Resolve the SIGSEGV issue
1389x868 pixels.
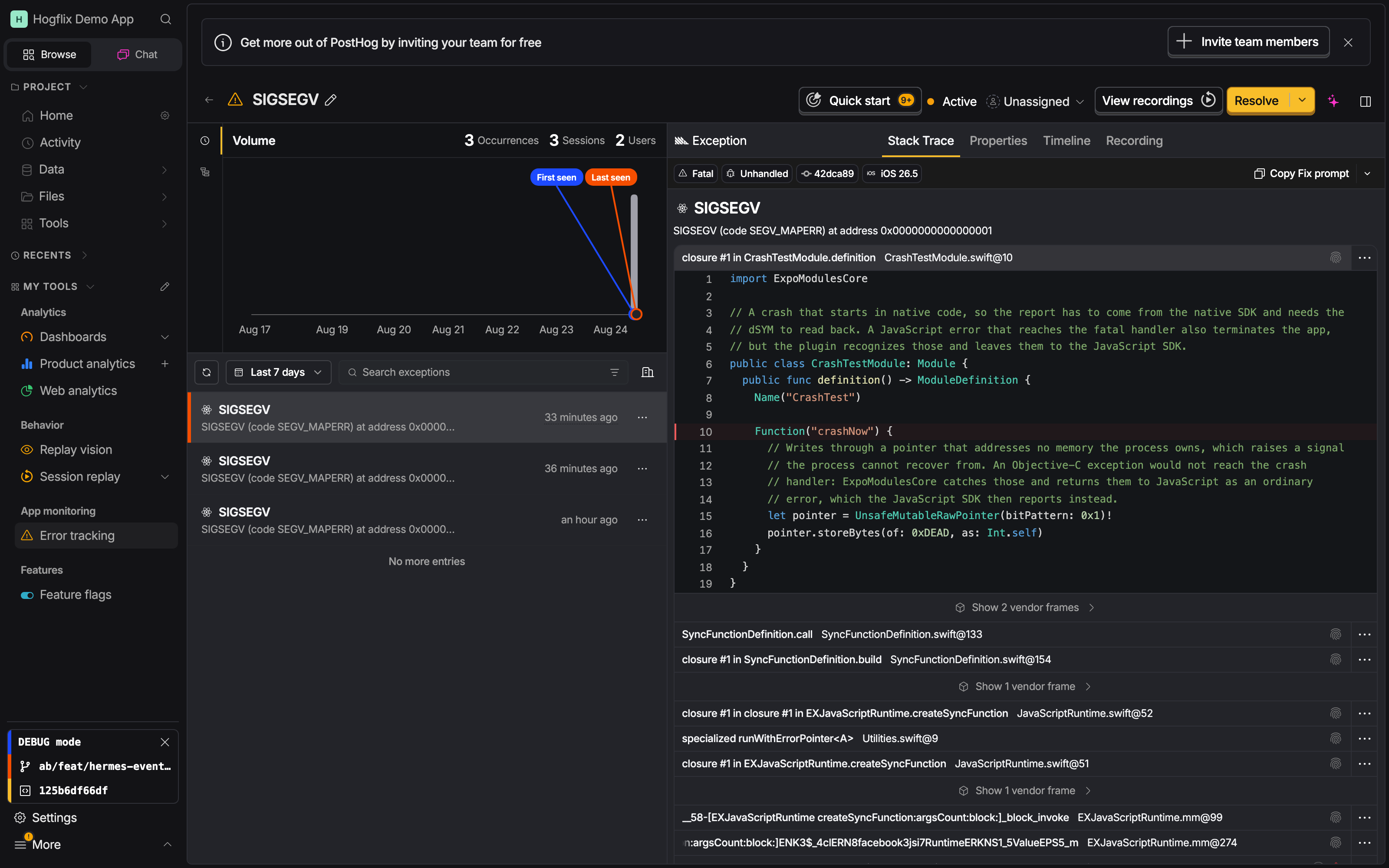1257,100
